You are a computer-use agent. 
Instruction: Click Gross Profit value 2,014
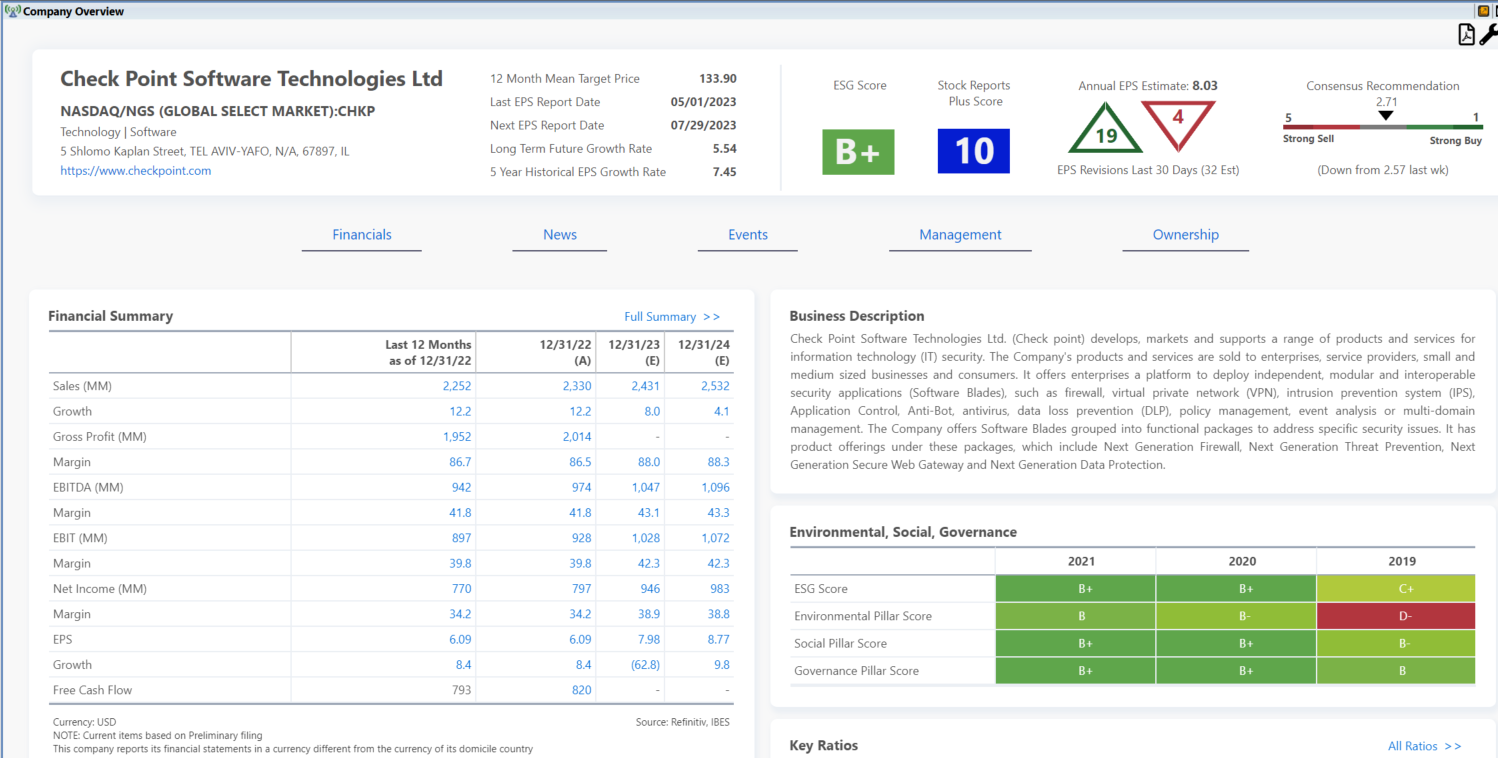click(x=577, y=437)
